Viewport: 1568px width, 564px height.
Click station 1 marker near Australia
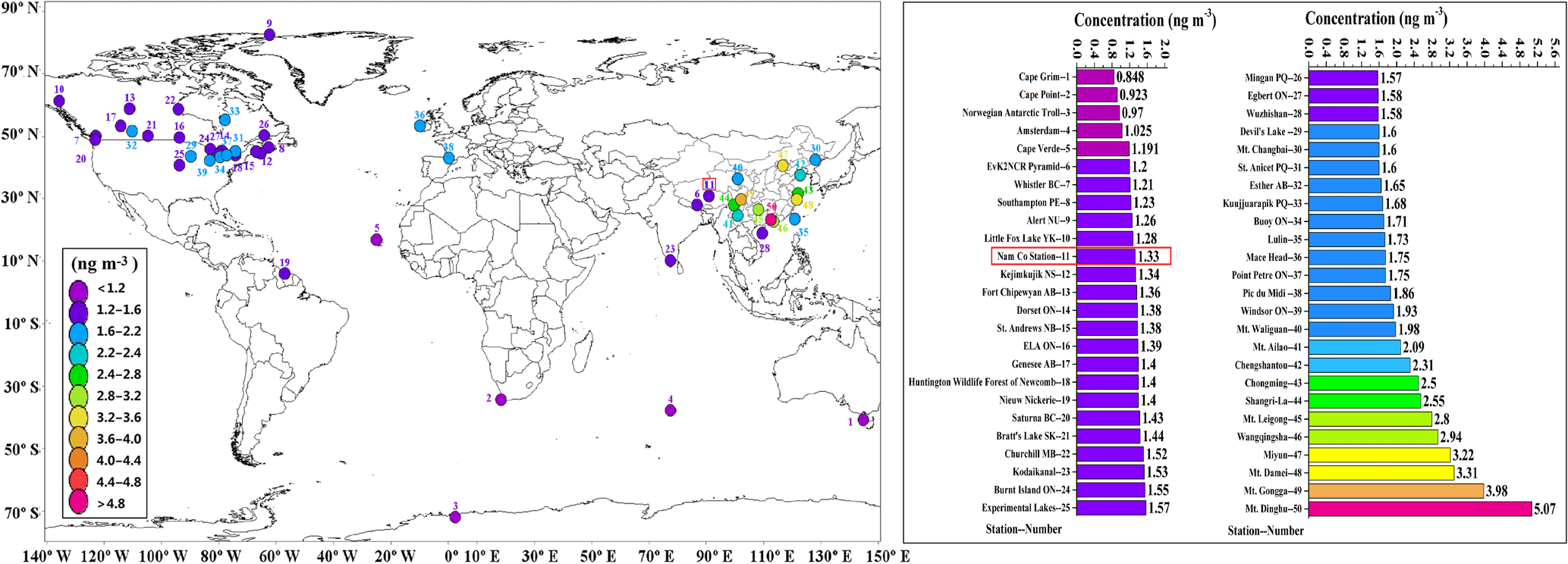click(863, 420)
